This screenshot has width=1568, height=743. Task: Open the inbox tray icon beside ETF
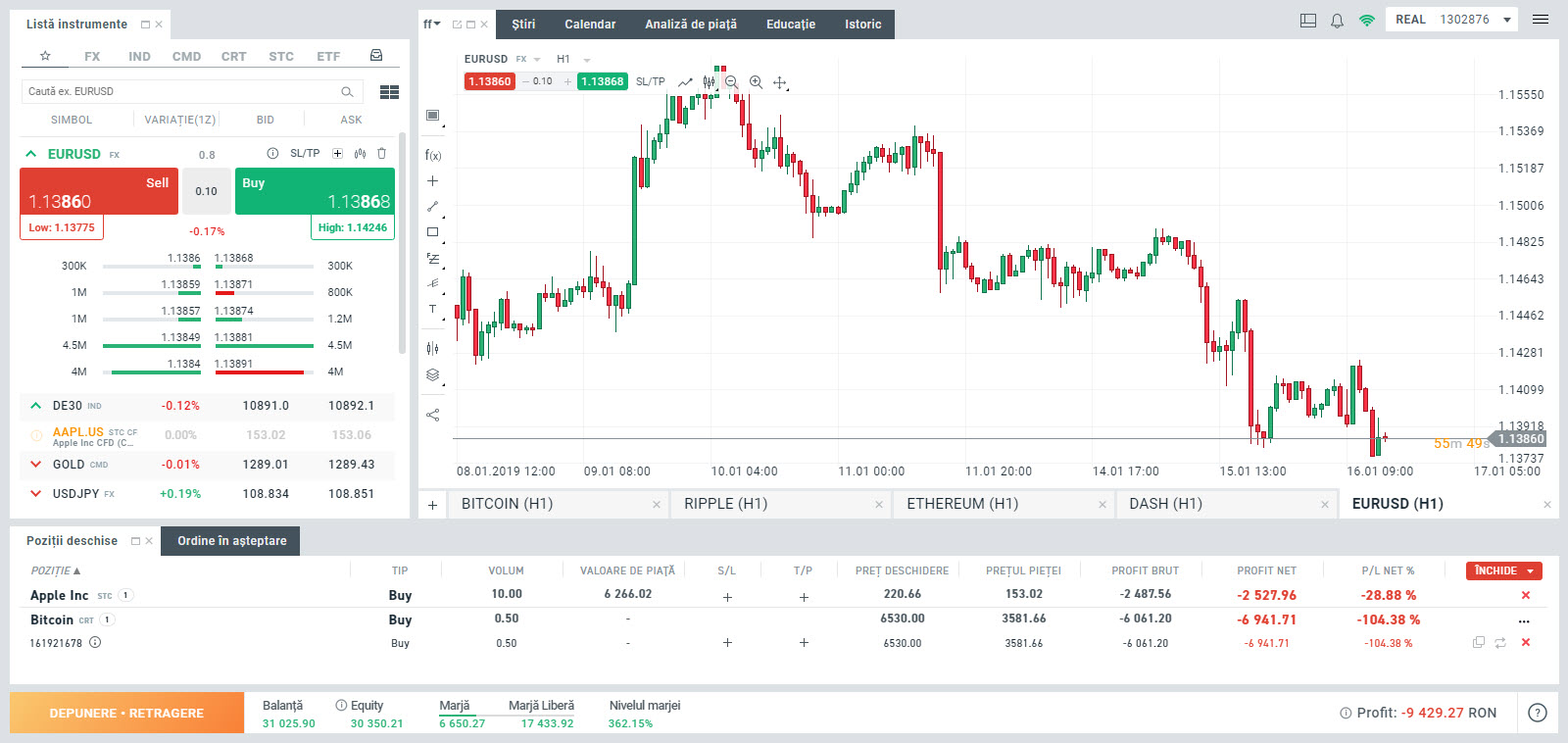pos(376,56)
